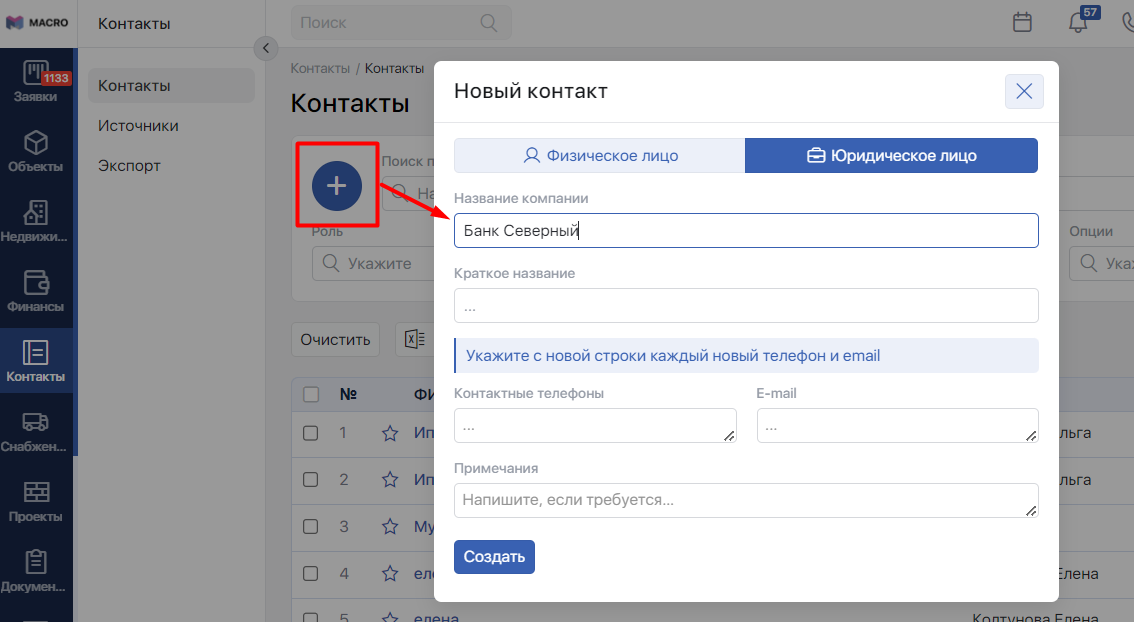Tick the checkbox for row 2
Image resolution: width=1134 pixels, height=622 pixels.
coord(311,480)
